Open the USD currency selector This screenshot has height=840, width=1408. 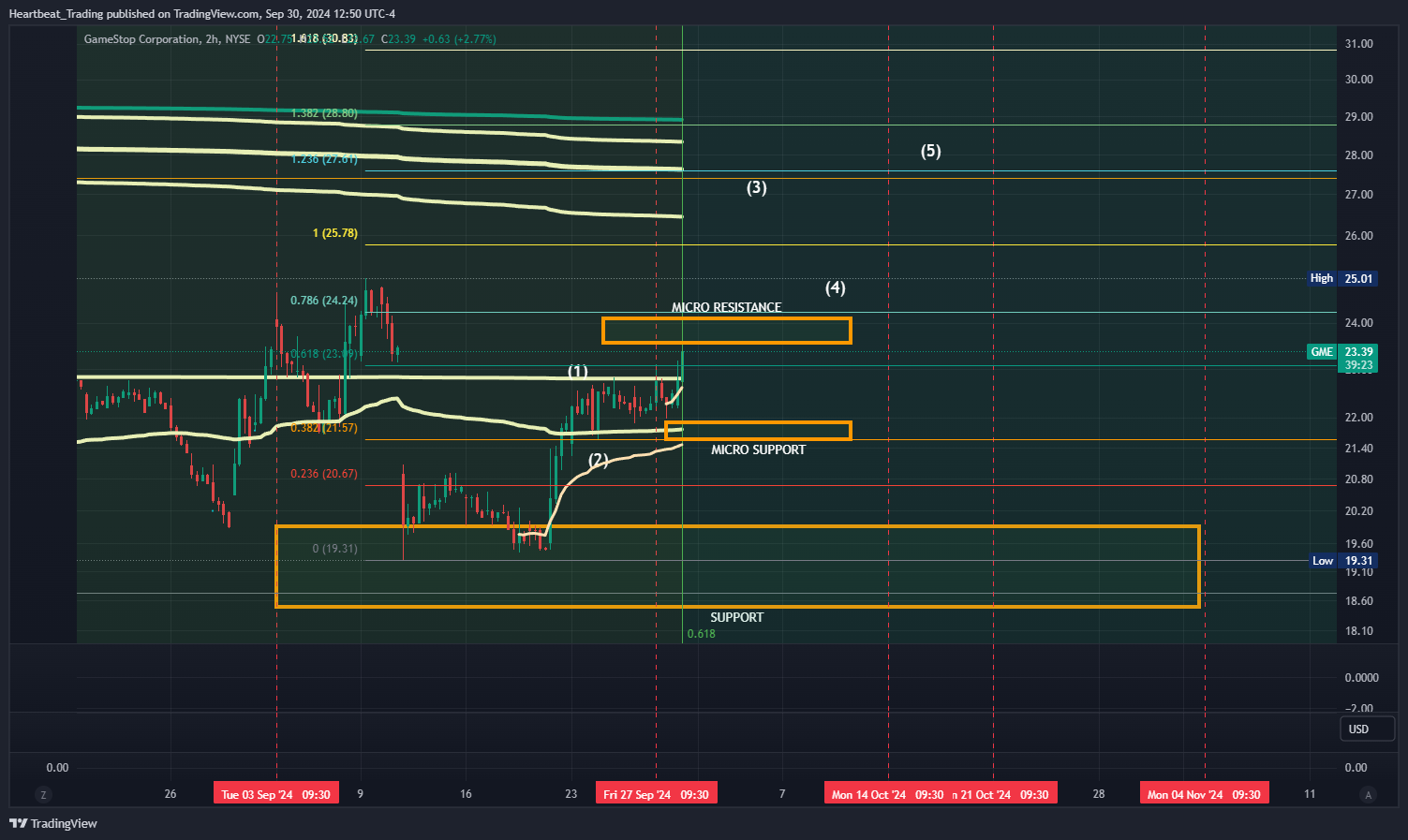tap(1367, 729)
